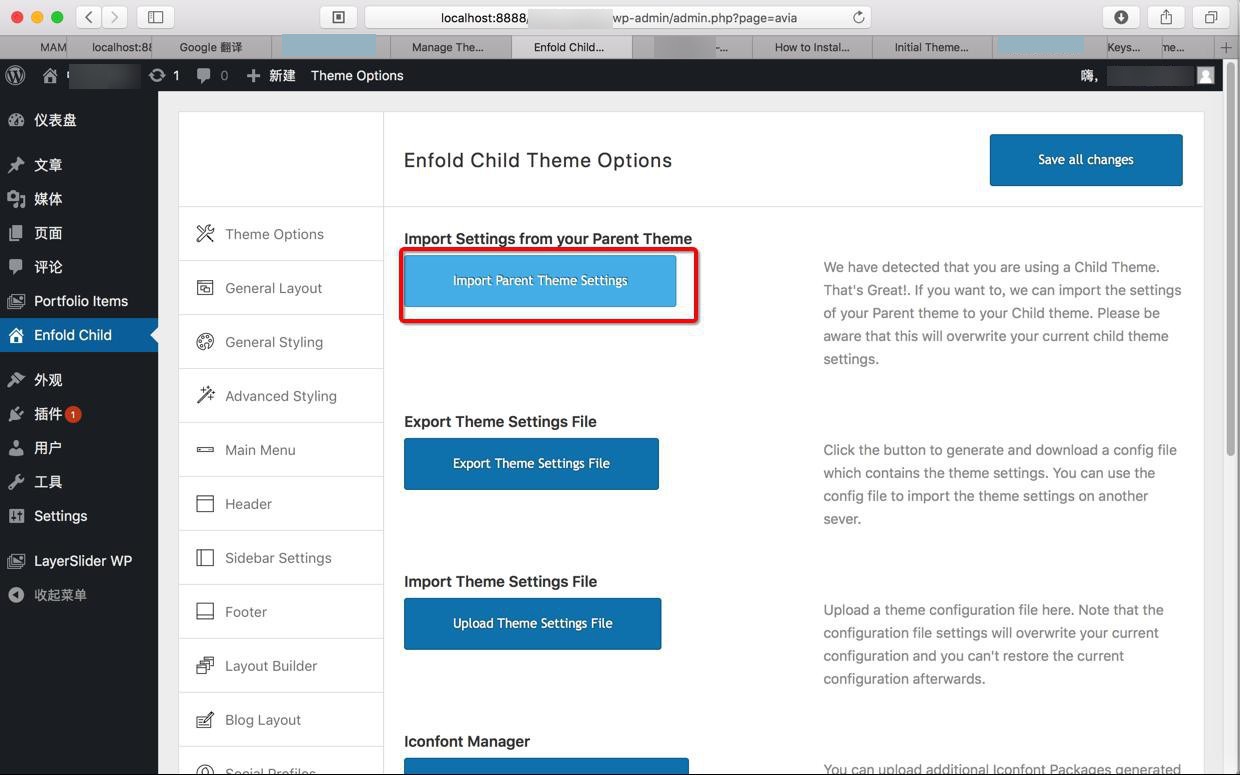Click Safari back navigation arrow
This screenshot has height=775, width=1240.
coord(89,17)
